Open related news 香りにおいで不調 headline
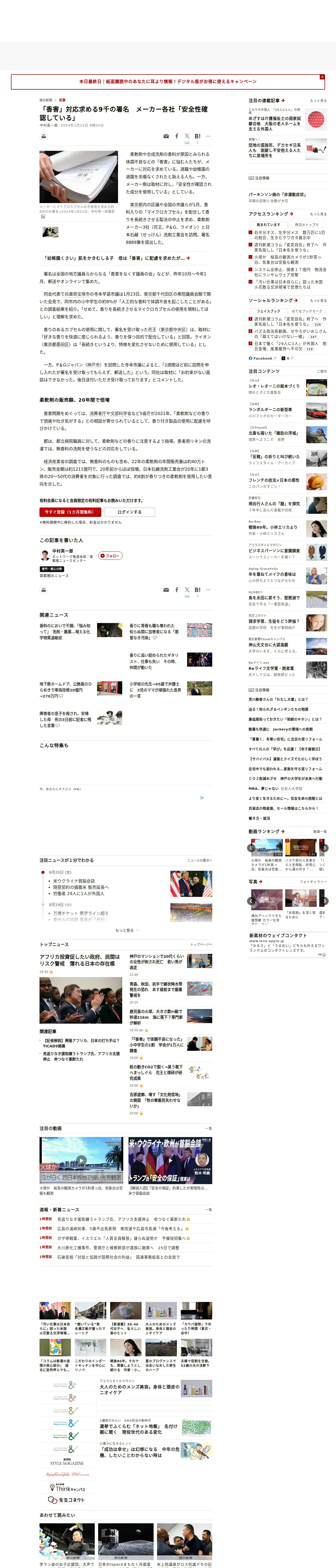The width and height of the screenshot is (336, 1568). point(65,631)
